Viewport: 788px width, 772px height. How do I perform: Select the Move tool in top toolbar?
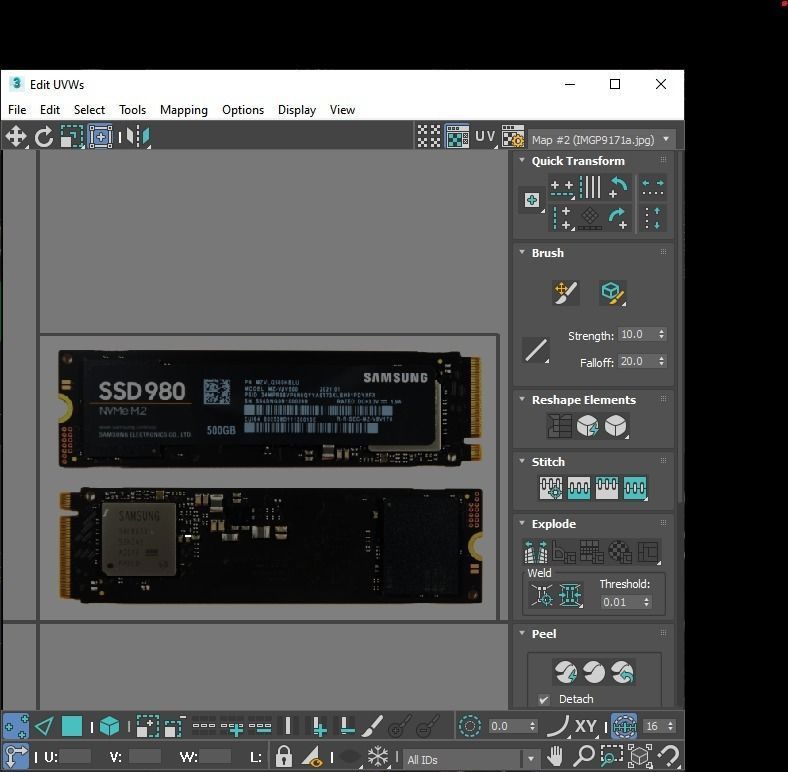tap(16, 137)
